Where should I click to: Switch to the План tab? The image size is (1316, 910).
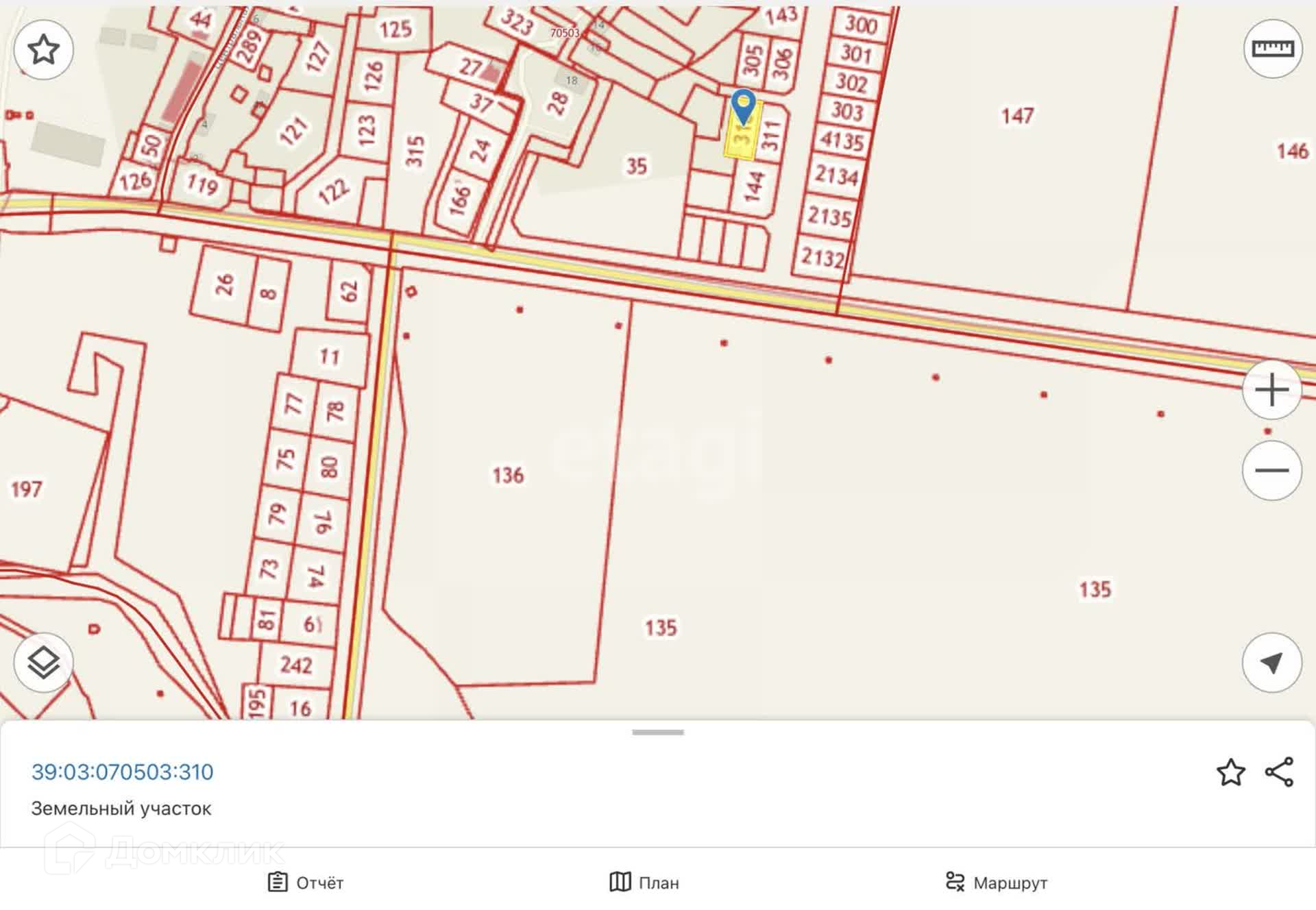tap(644, 883)
